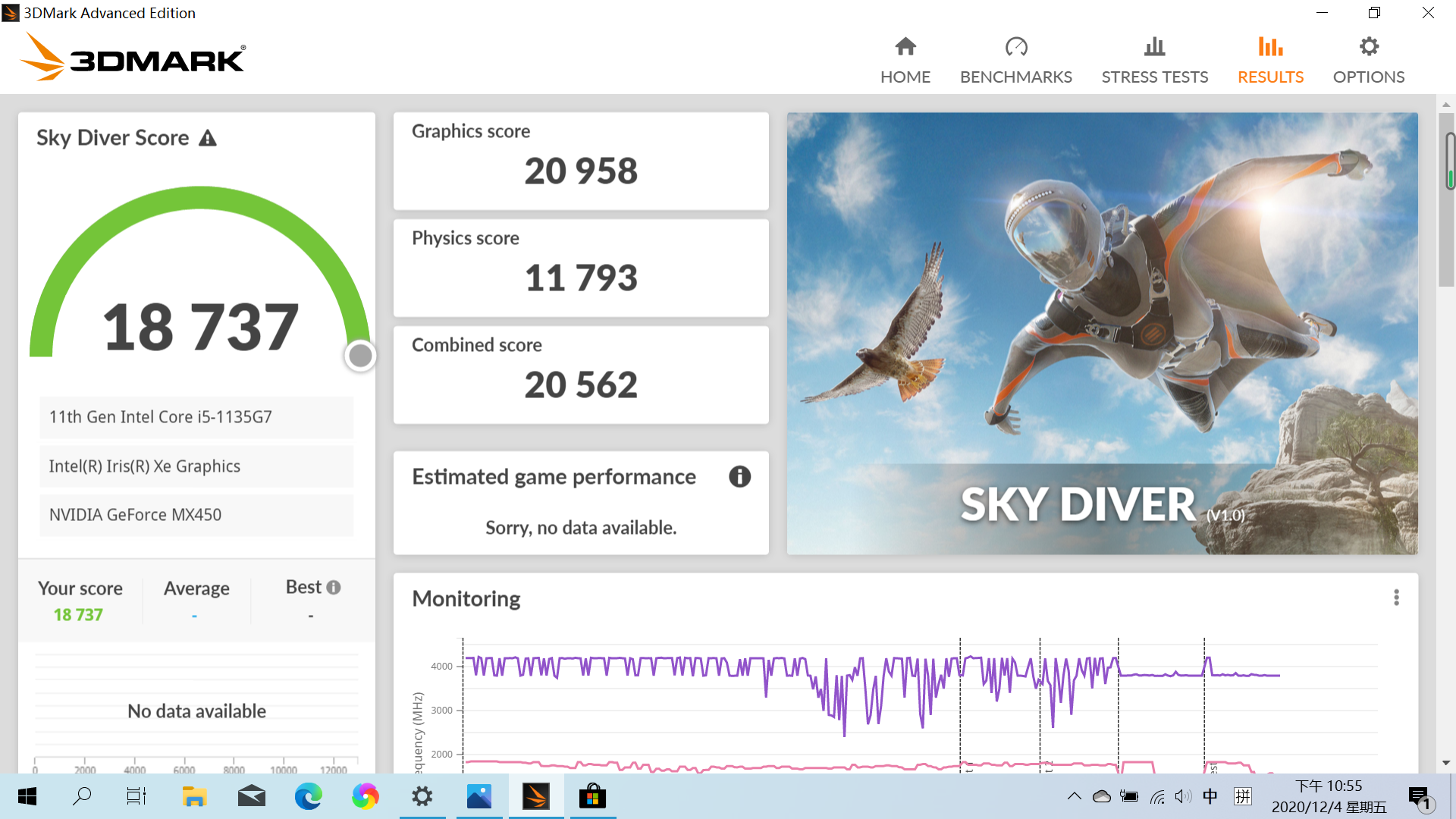Click Your score value 18 737

click(x=78, y=615)
